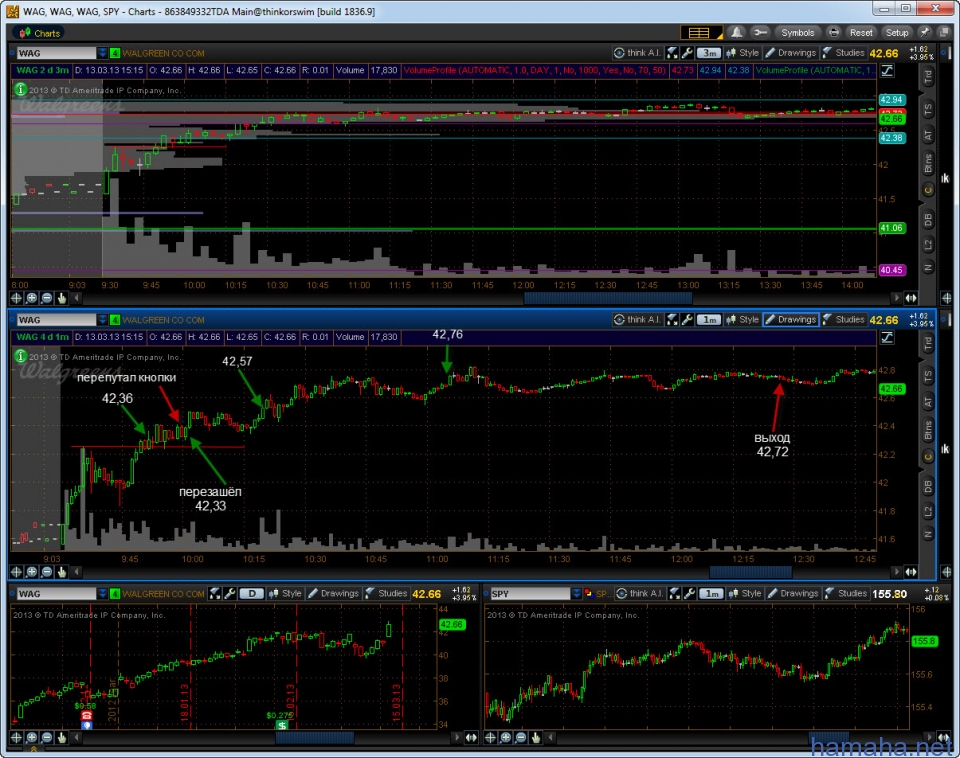Zoom out on the 3m WAG chart
Screen dimensions: 960x758
pyautogui.click(x=47, y=298)
